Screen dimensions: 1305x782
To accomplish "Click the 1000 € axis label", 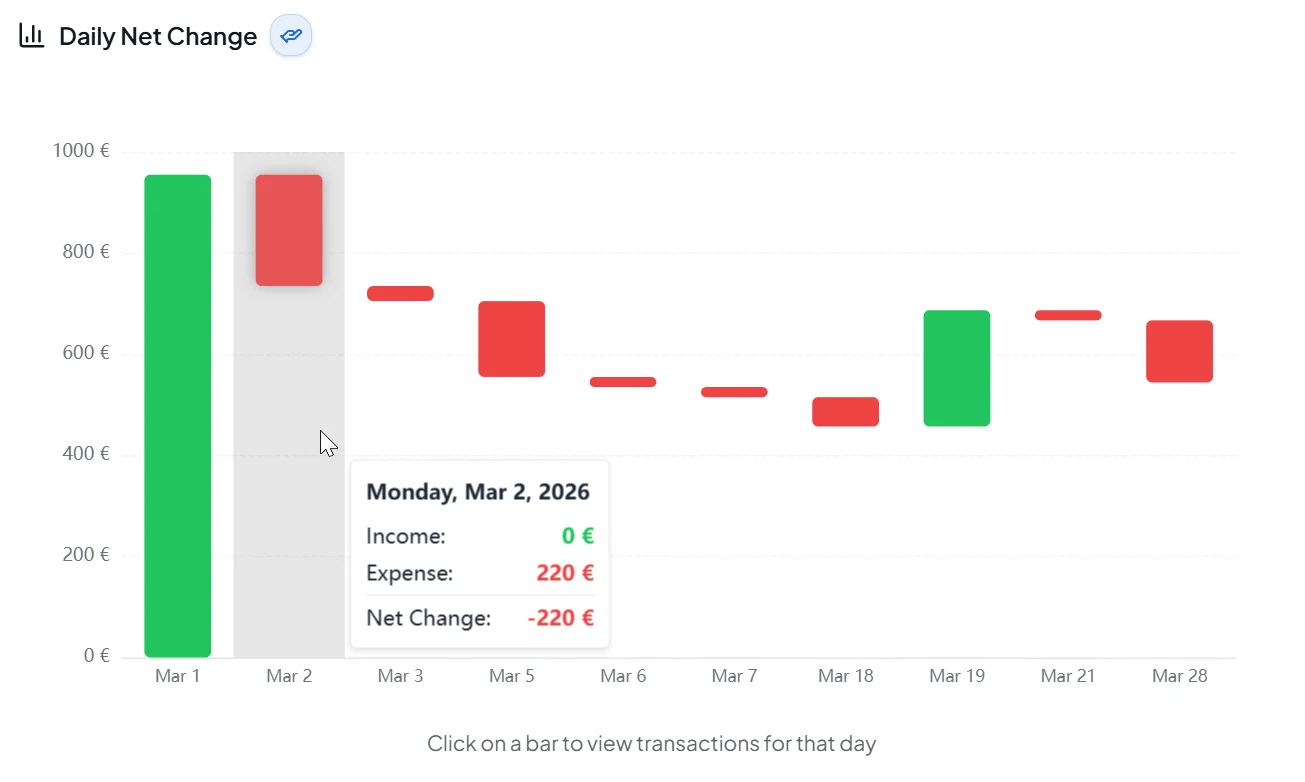I will point(80,150).
